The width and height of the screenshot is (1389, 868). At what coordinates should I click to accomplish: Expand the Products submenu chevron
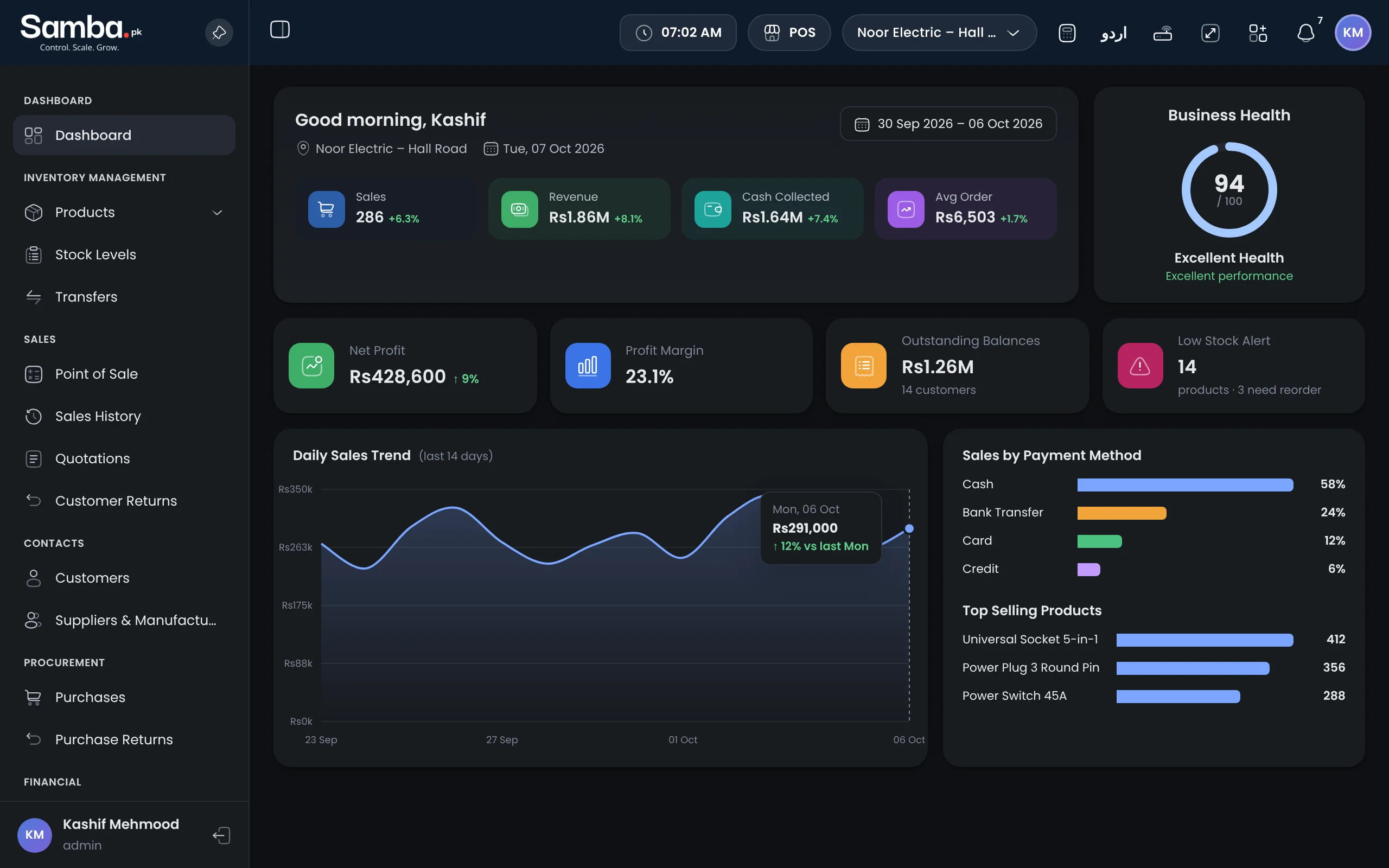(217, 213)
